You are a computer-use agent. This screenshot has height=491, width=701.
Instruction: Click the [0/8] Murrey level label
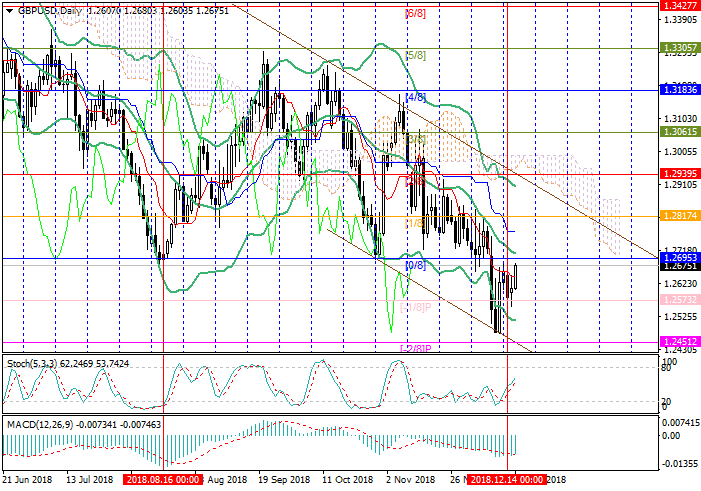click(416, 266)
